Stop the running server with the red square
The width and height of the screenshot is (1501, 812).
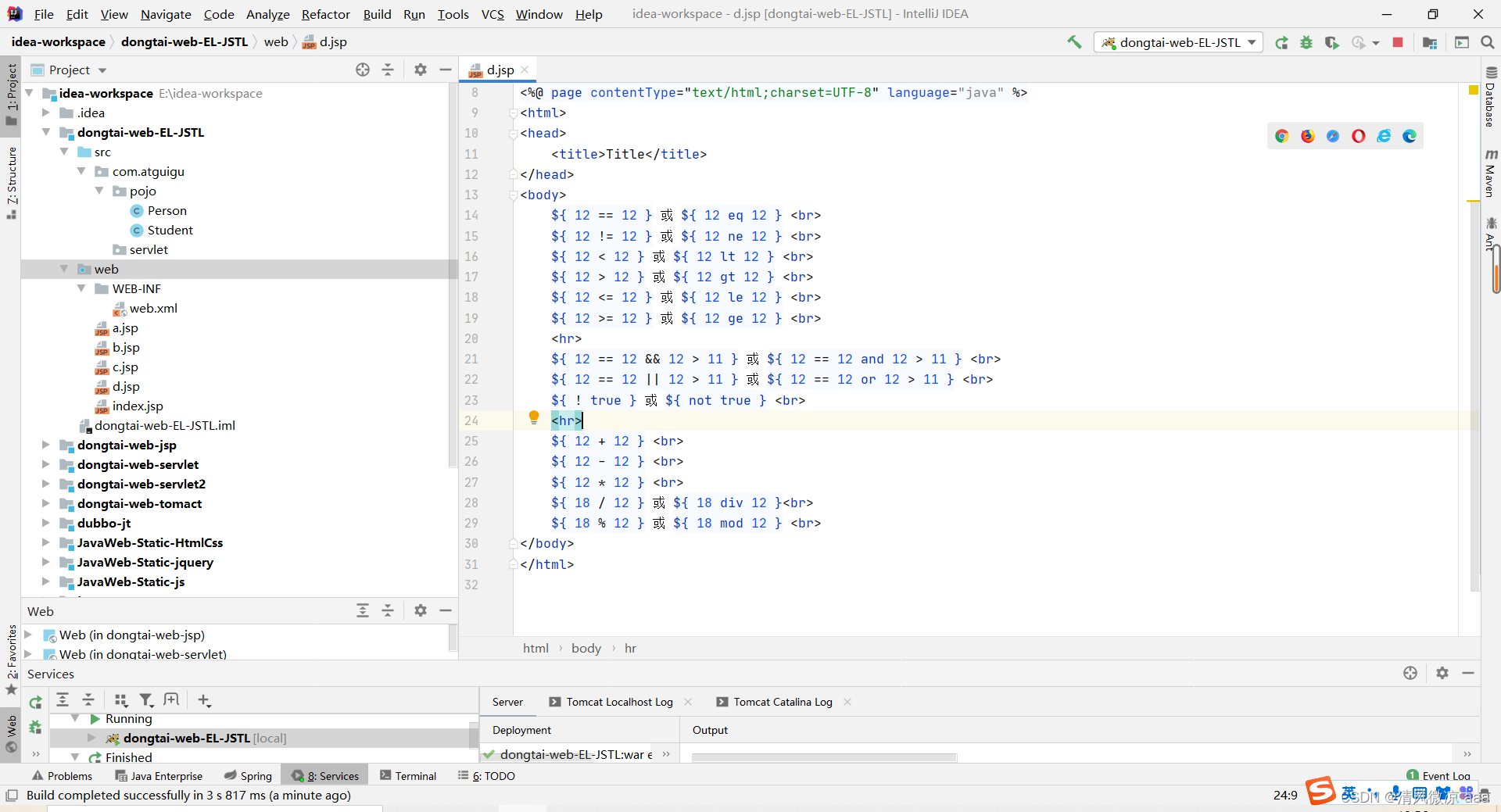(1398, 42)
